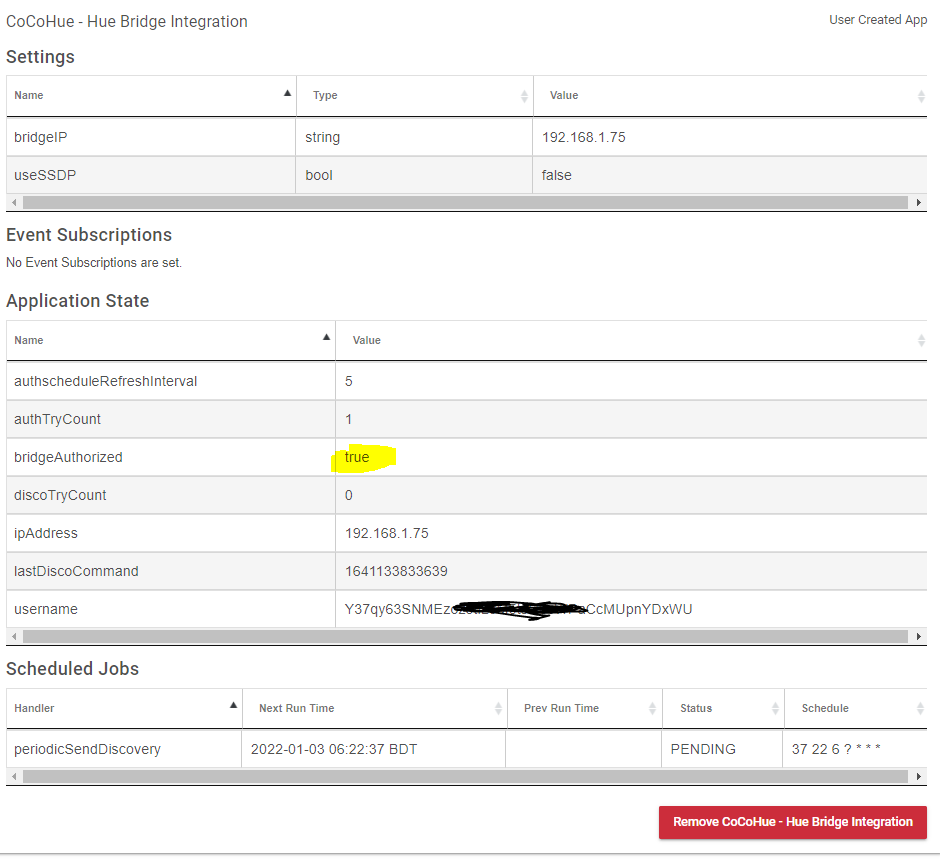Click the Settings table horizontal scrollbar

[x=465, y=203]
